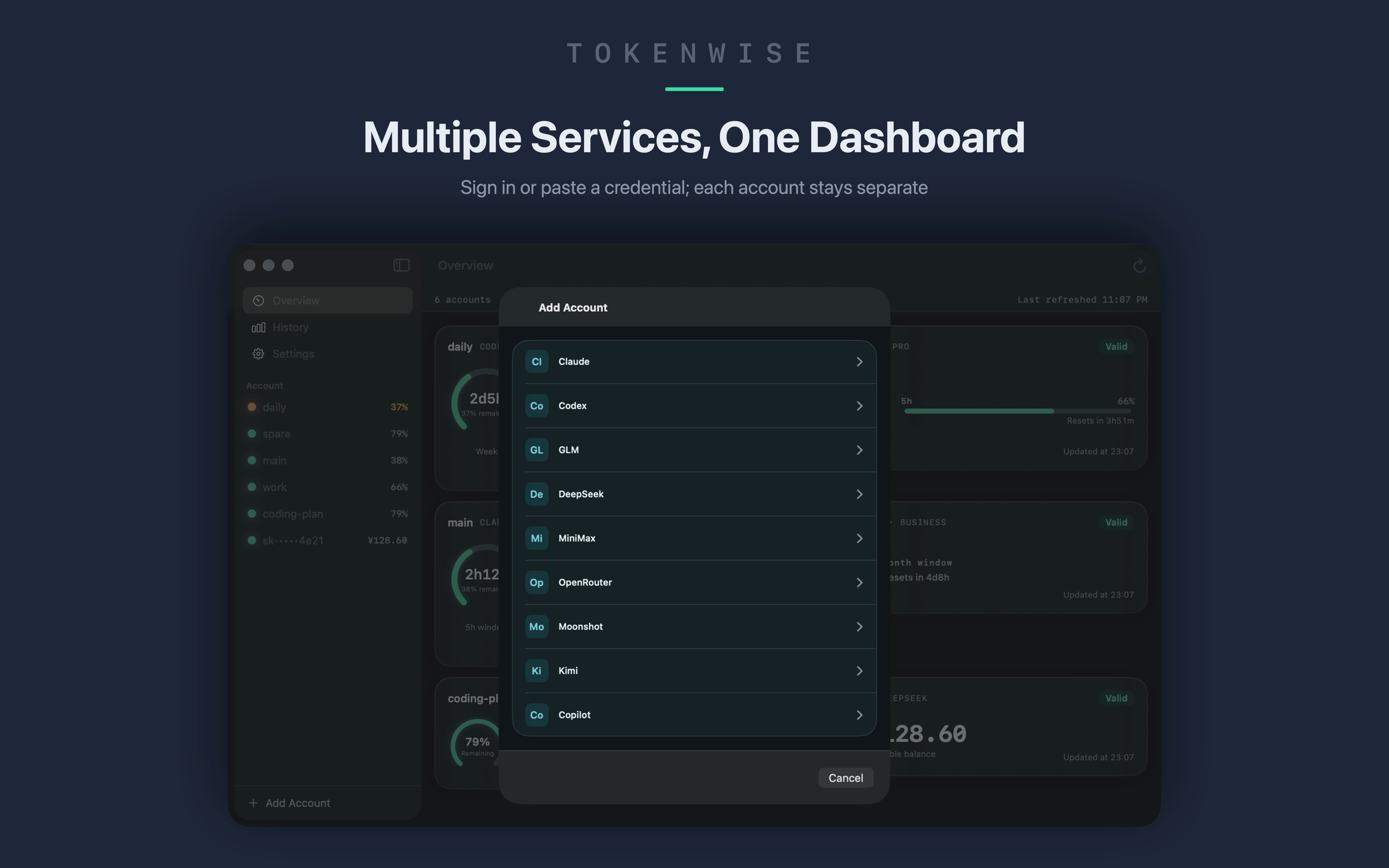This screenshot has width=1389, height=868.
Task: Click the orange status dot for daily
Action: tap(251, 407)
